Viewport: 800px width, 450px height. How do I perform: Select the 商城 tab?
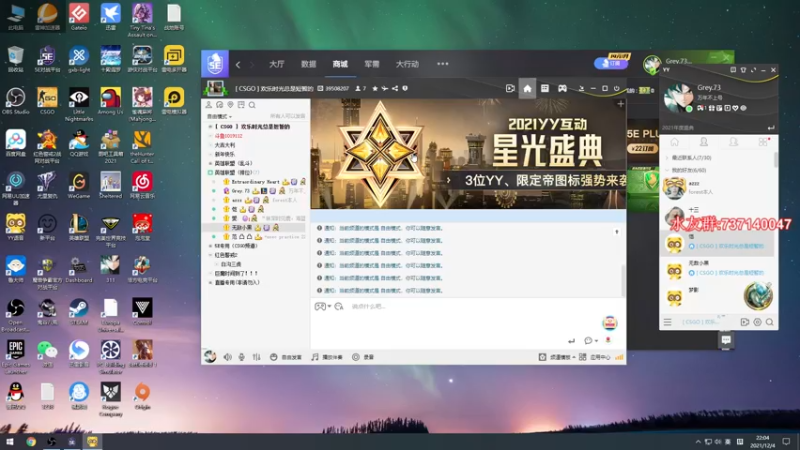pos(340,64)
